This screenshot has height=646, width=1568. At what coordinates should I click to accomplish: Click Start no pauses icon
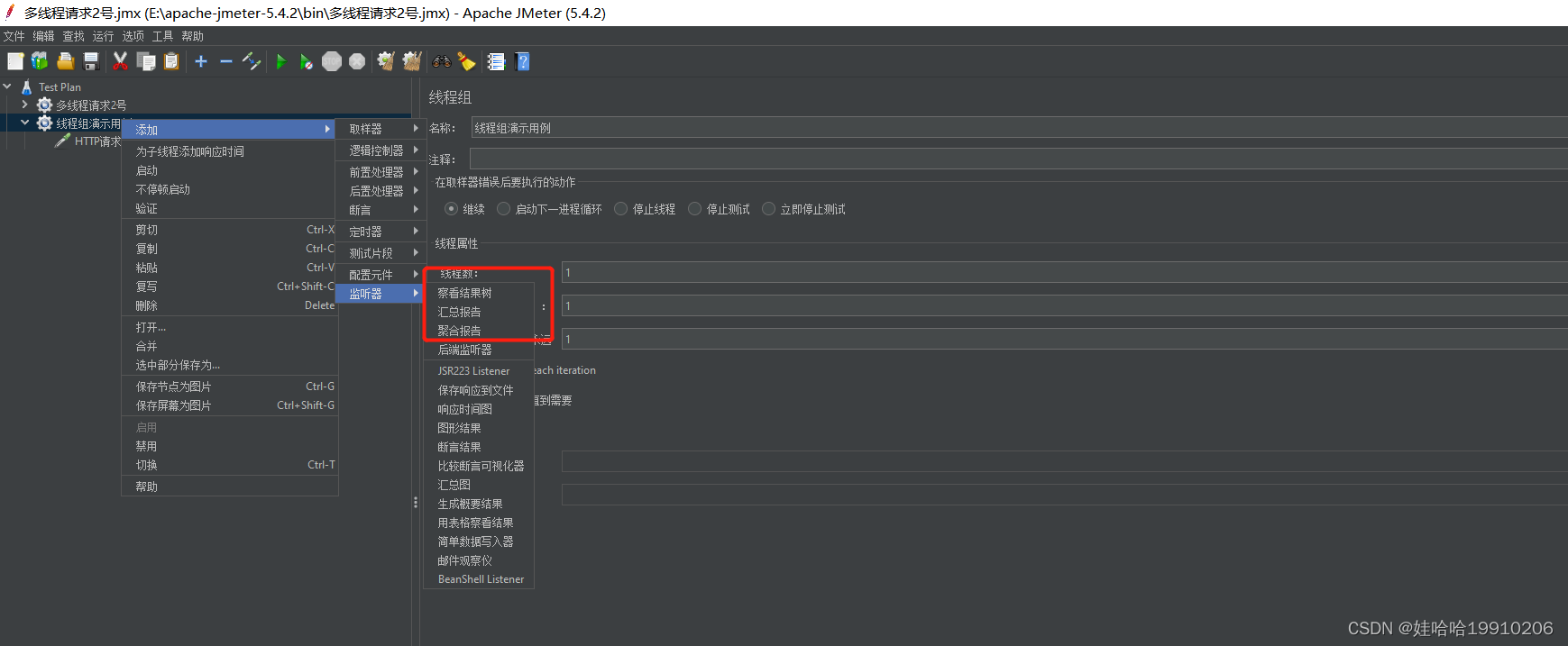307,61
